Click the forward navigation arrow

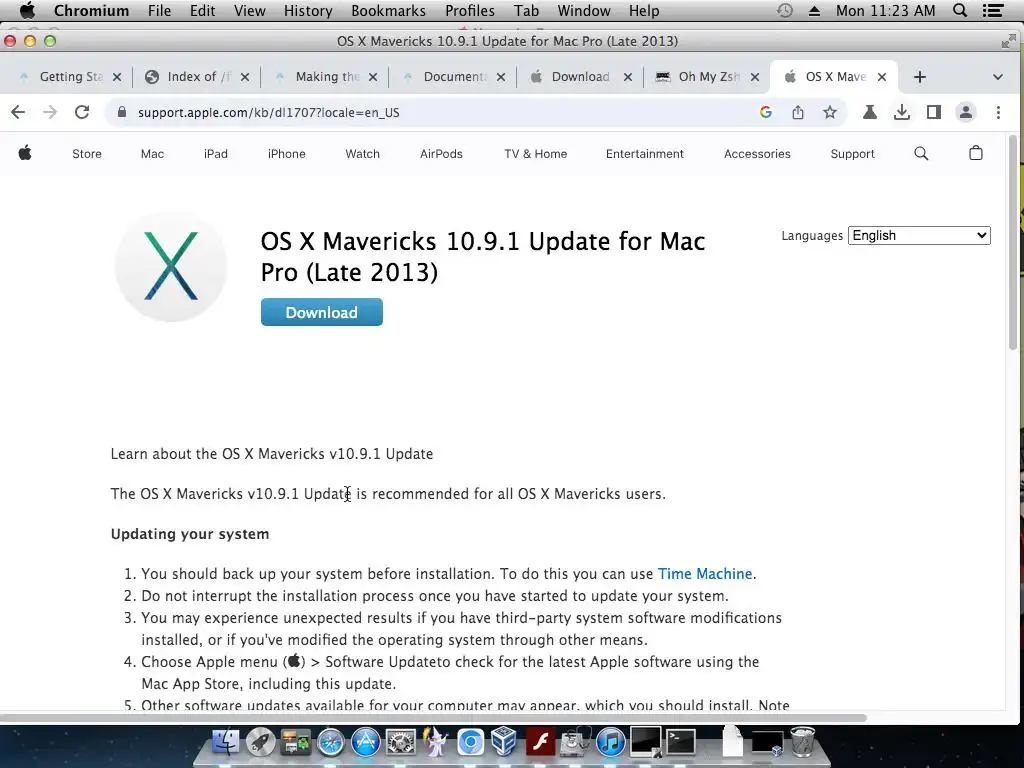50,112
